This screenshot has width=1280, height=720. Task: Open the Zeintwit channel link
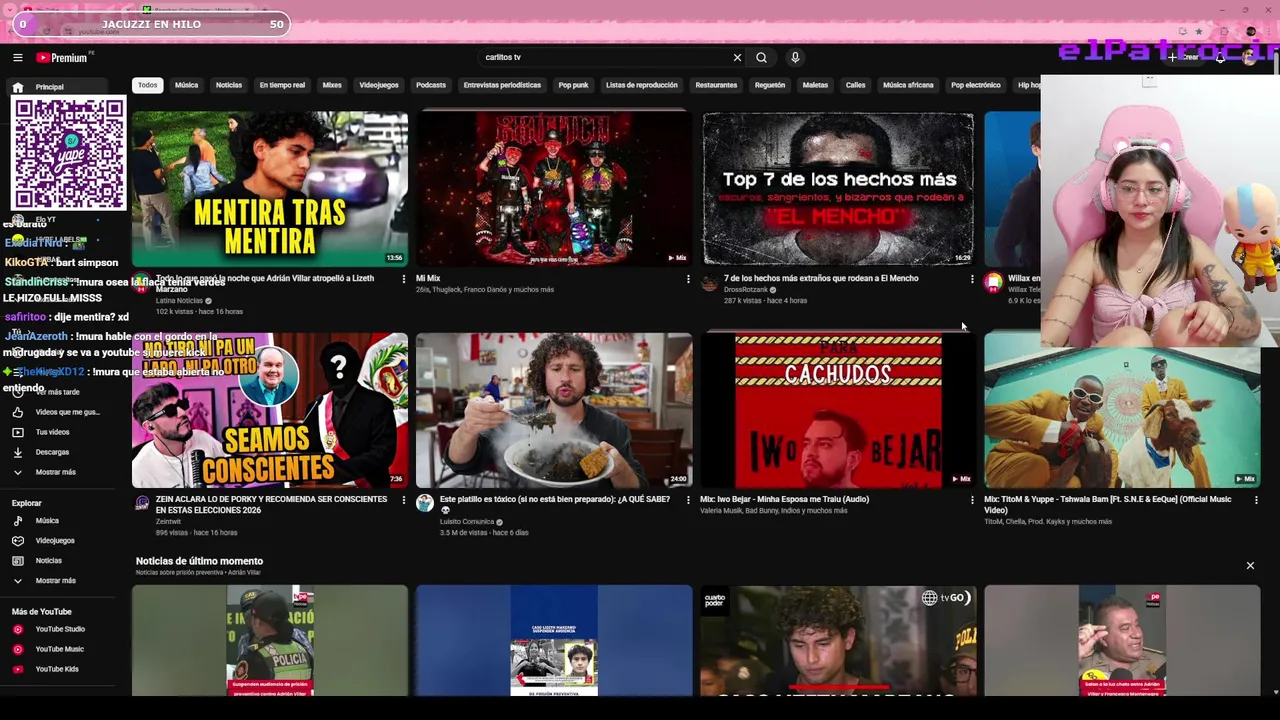pyautogui.click(x=168, y=521)
